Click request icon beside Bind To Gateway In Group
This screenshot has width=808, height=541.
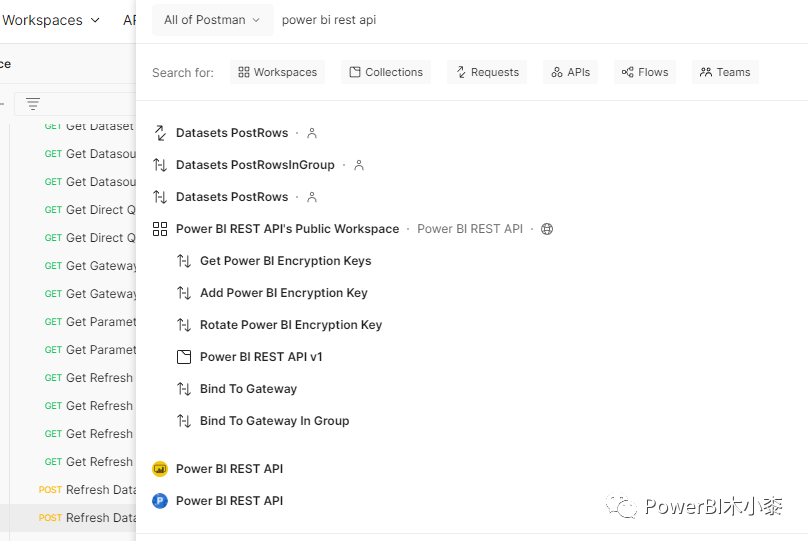pos(184,420)
